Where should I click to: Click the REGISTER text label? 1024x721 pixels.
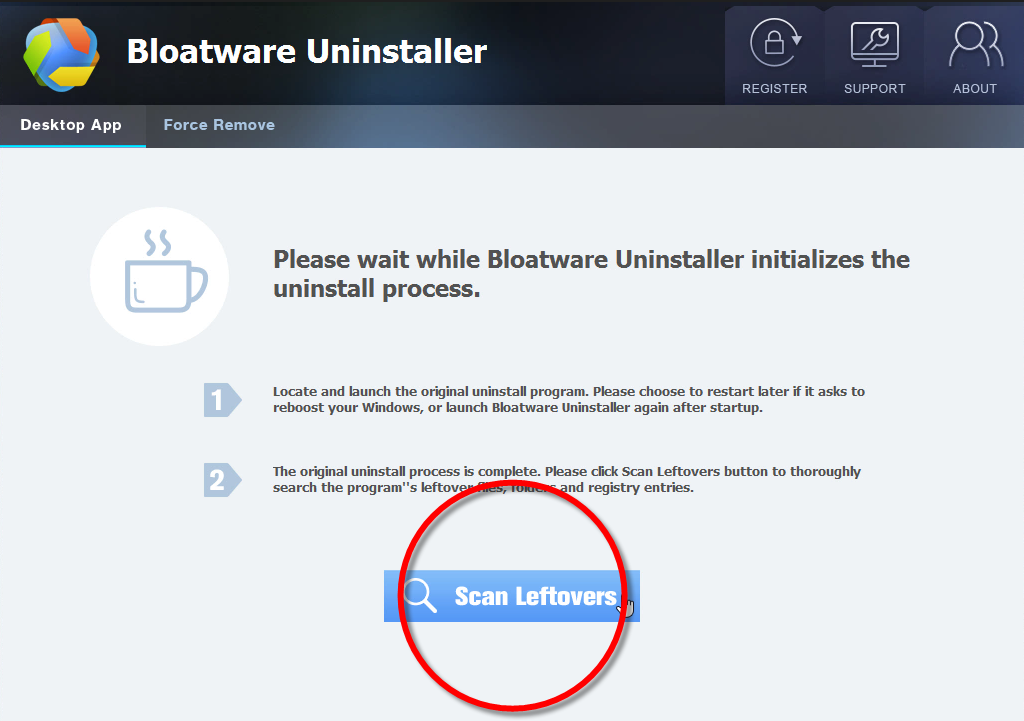[x=775, y=88]
